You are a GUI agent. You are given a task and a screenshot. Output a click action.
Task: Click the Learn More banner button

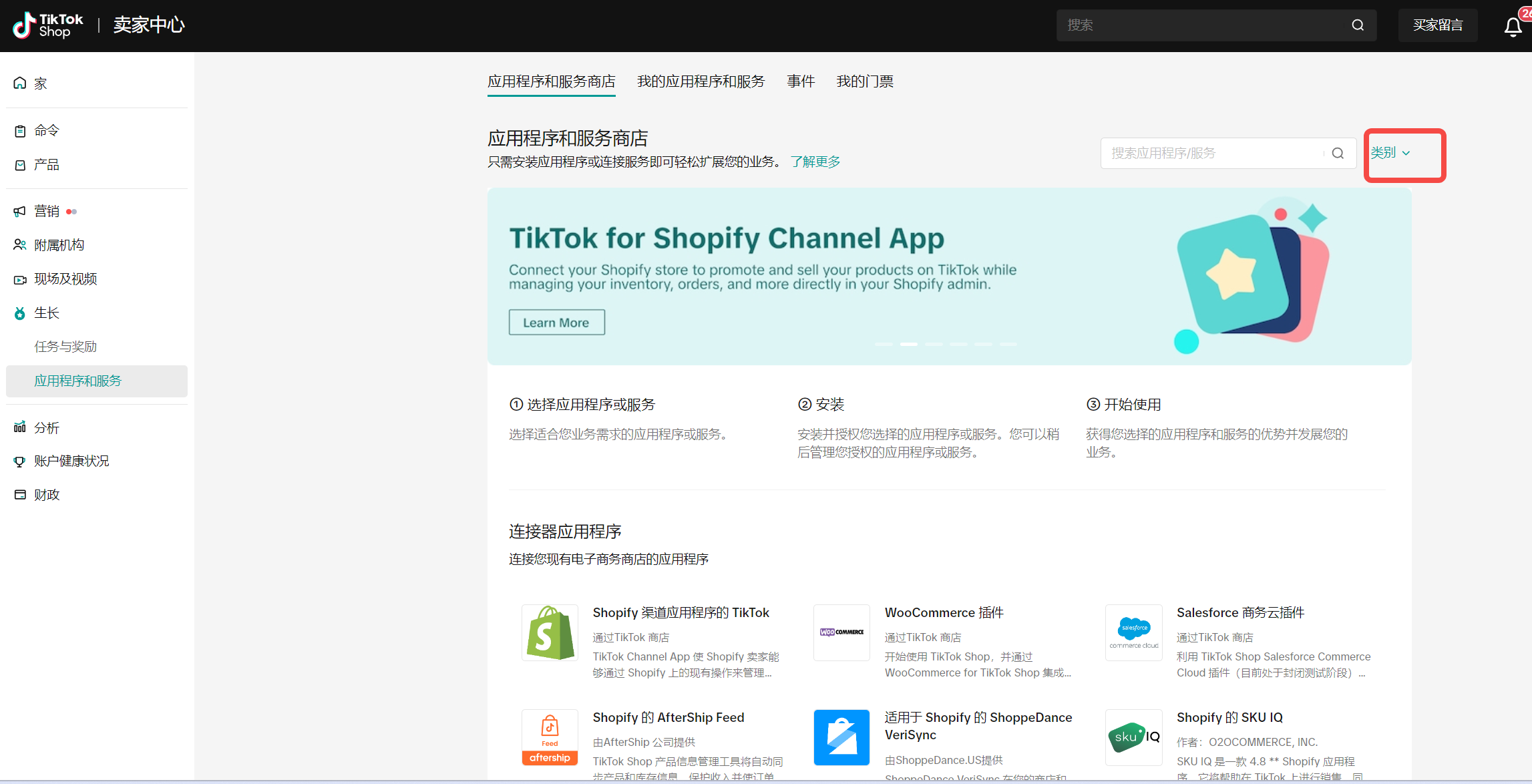(556, 323)
